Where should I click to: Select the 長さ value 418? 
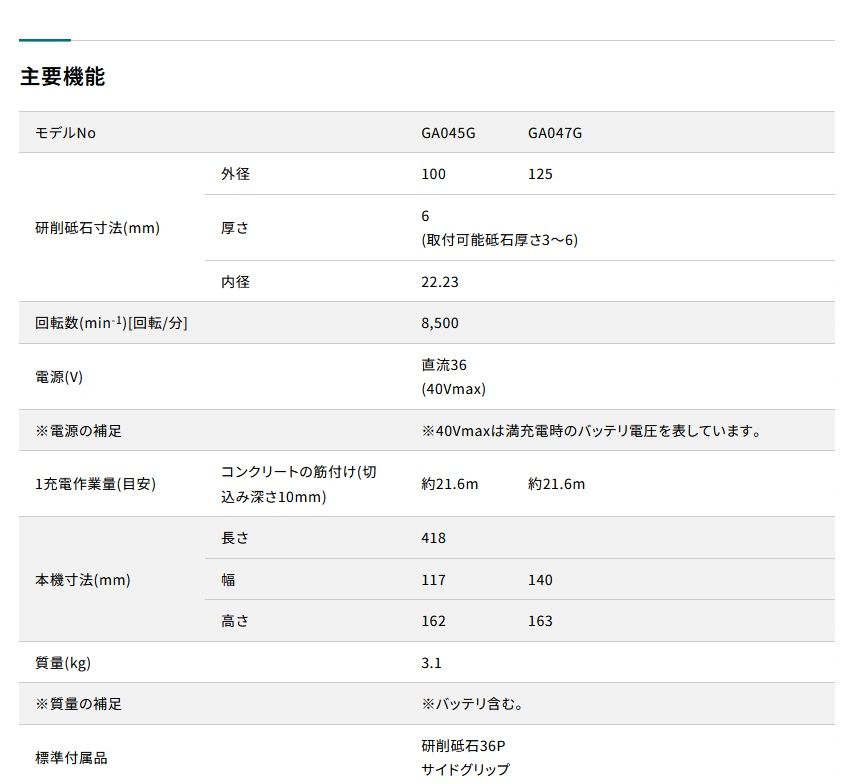tap(432, 538)
